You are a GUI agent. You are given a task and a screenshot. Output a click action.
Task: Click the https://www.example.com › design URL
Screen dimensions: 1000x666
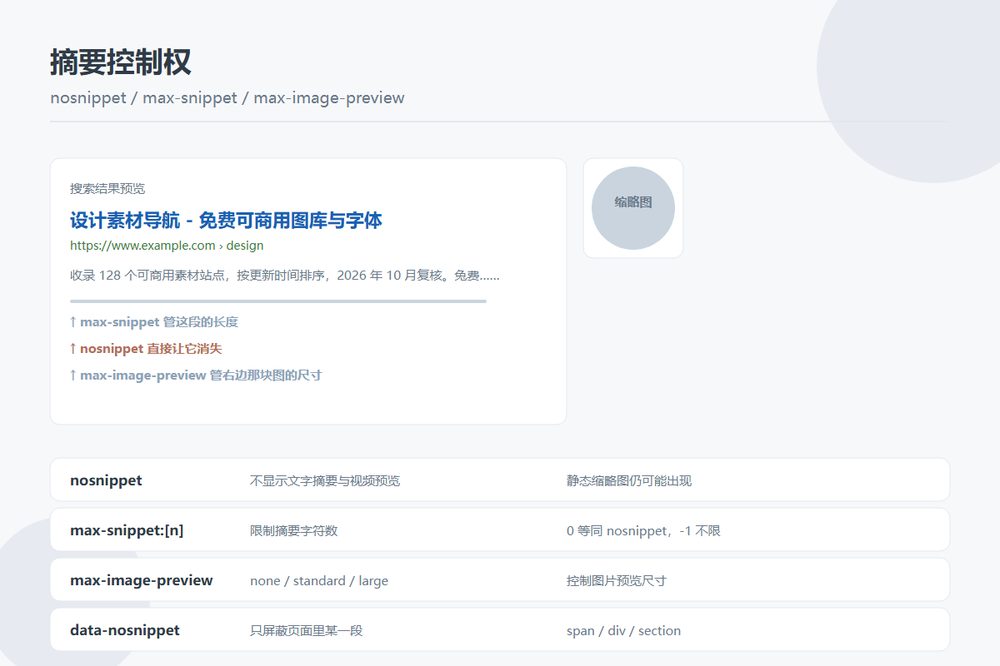pyautogui.click(x=166, y=246)
